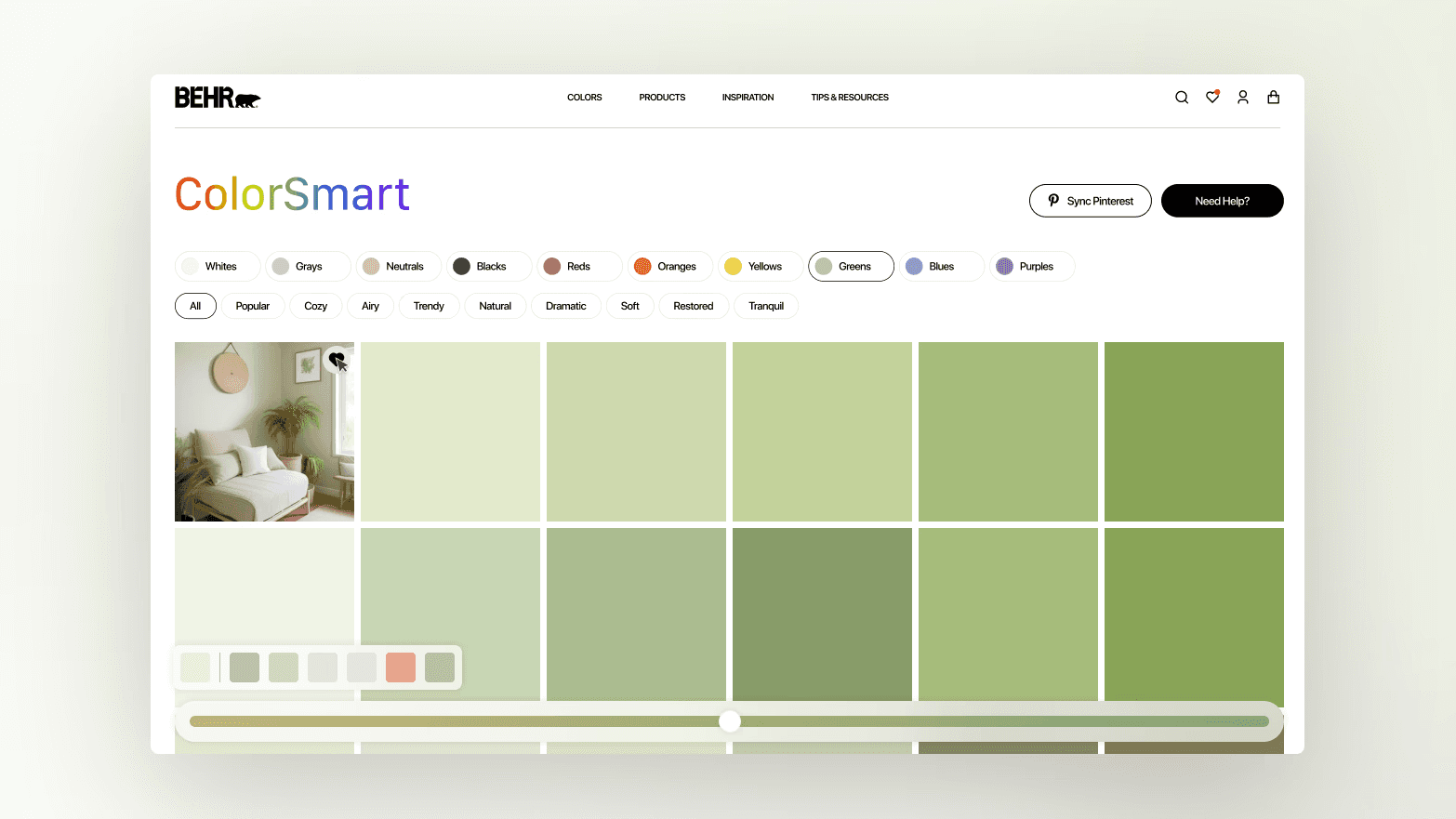Open the TIPS & RESOURCES menu
Image resolution: width=1456 pixels, height=819 pixels.
[850, 98]
